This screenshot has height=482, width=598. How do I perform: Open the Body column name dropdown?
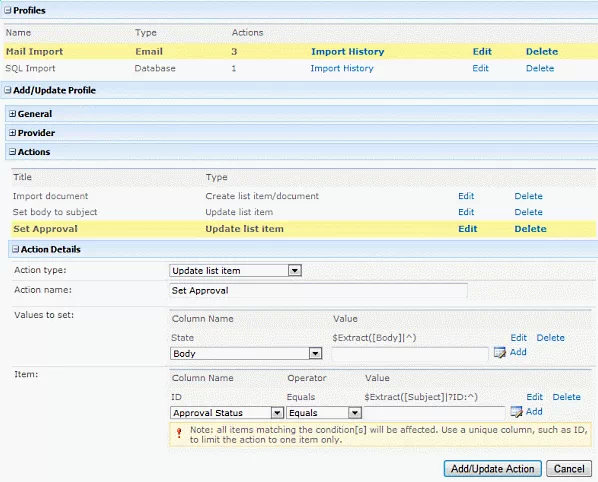(x=315, y=353)
